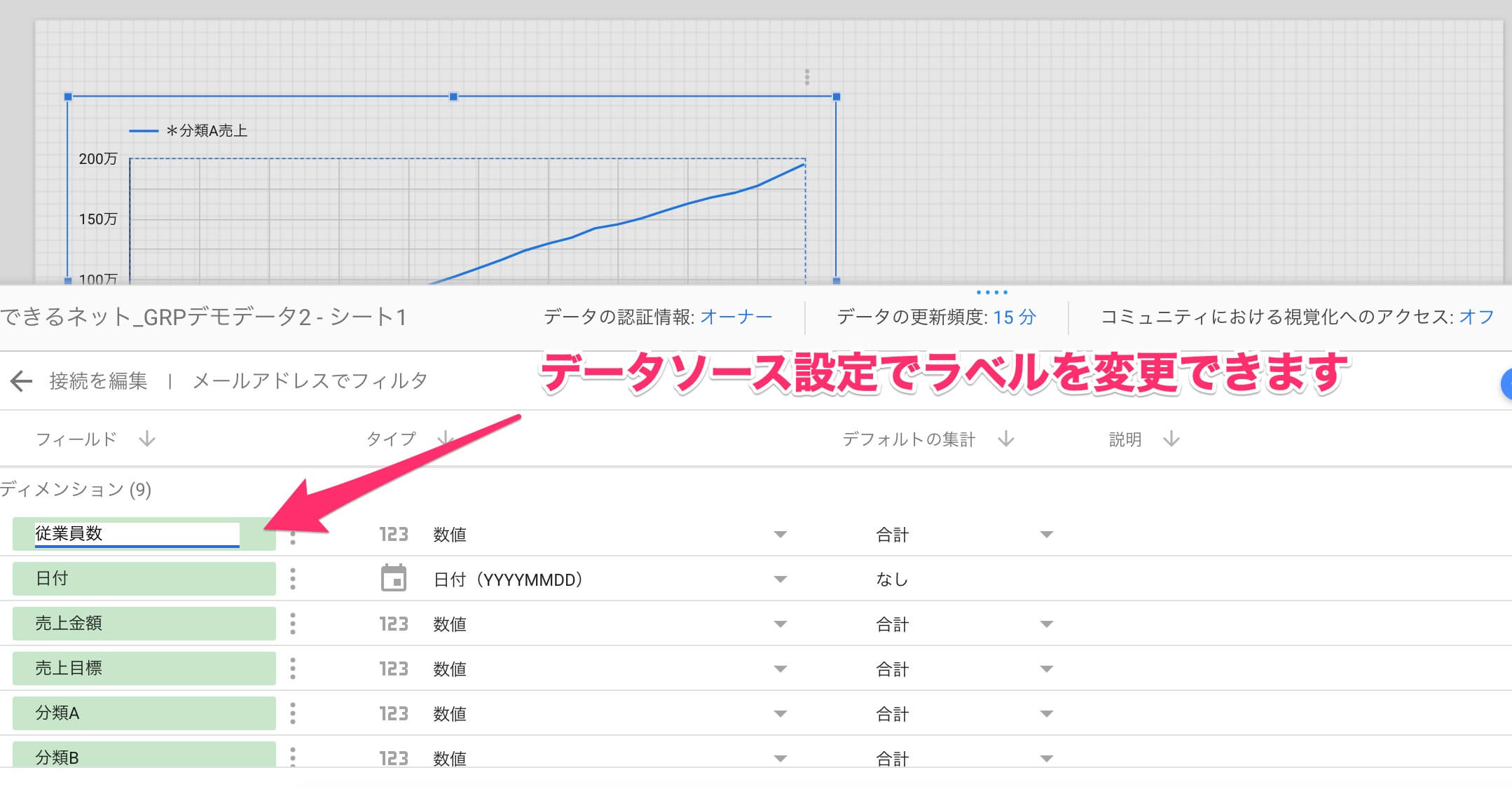
Task: Click the 123 number icon in 分類A row
Action: click(394, 713)
